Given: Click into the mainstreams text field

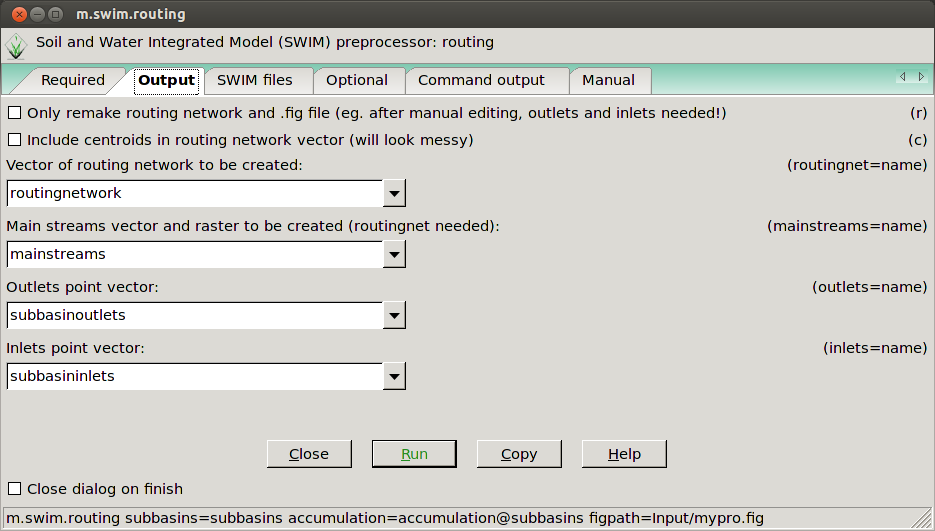Looking at the screenshot, I should pyautogui.click(x=195, y=255).
